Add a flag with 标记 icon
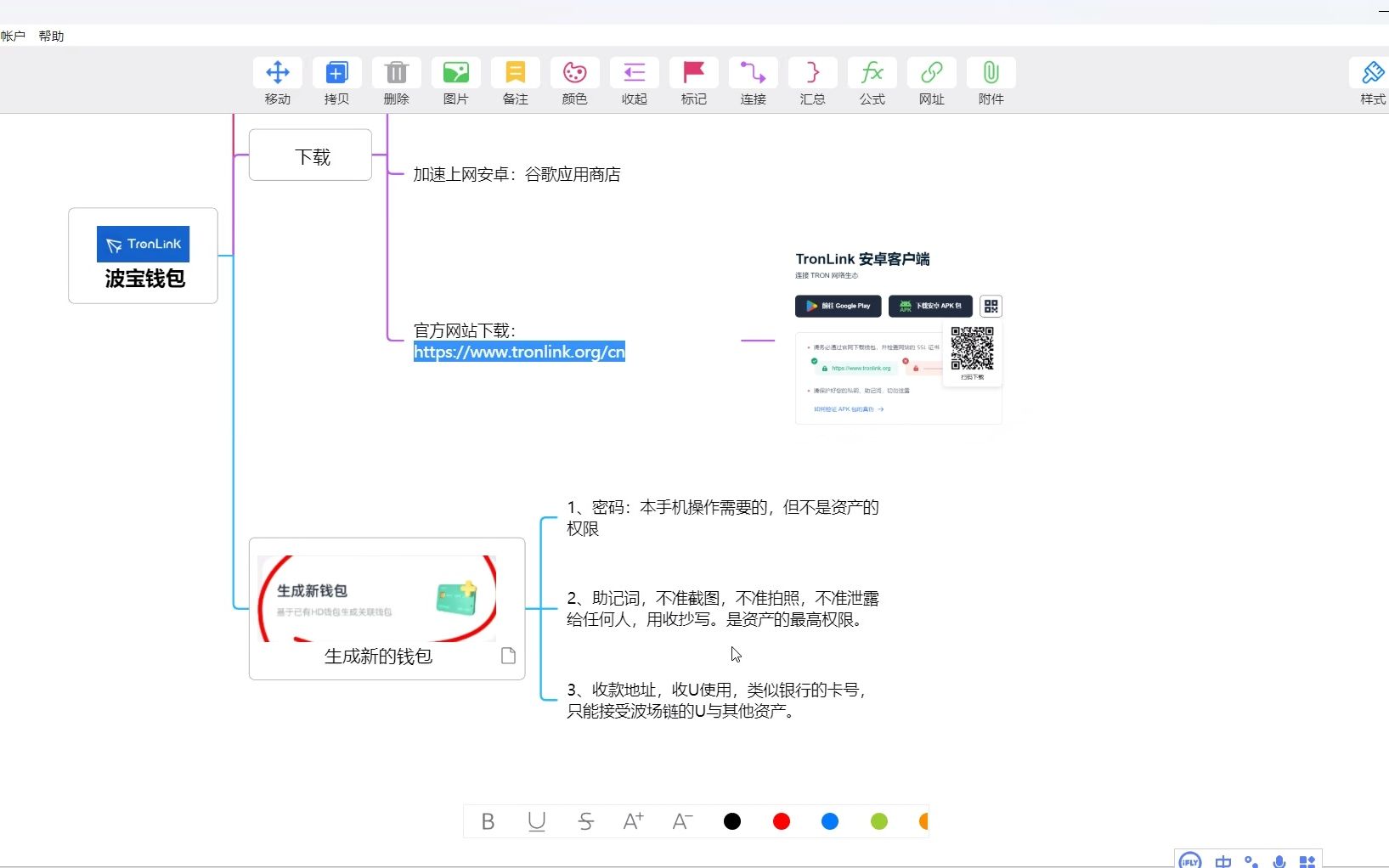The width and height of the screenshot is (1389, 868). pos(694,73)
